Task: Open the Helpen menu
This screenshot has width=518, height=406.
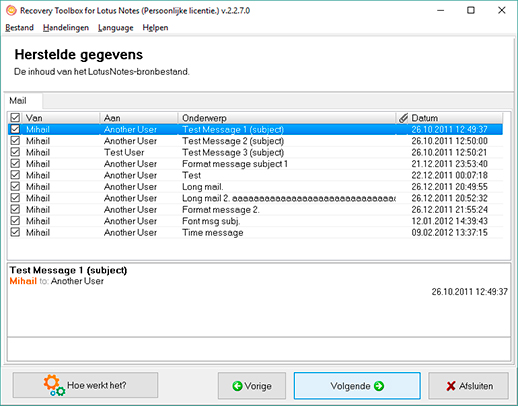Action: (x=155, y=28)
